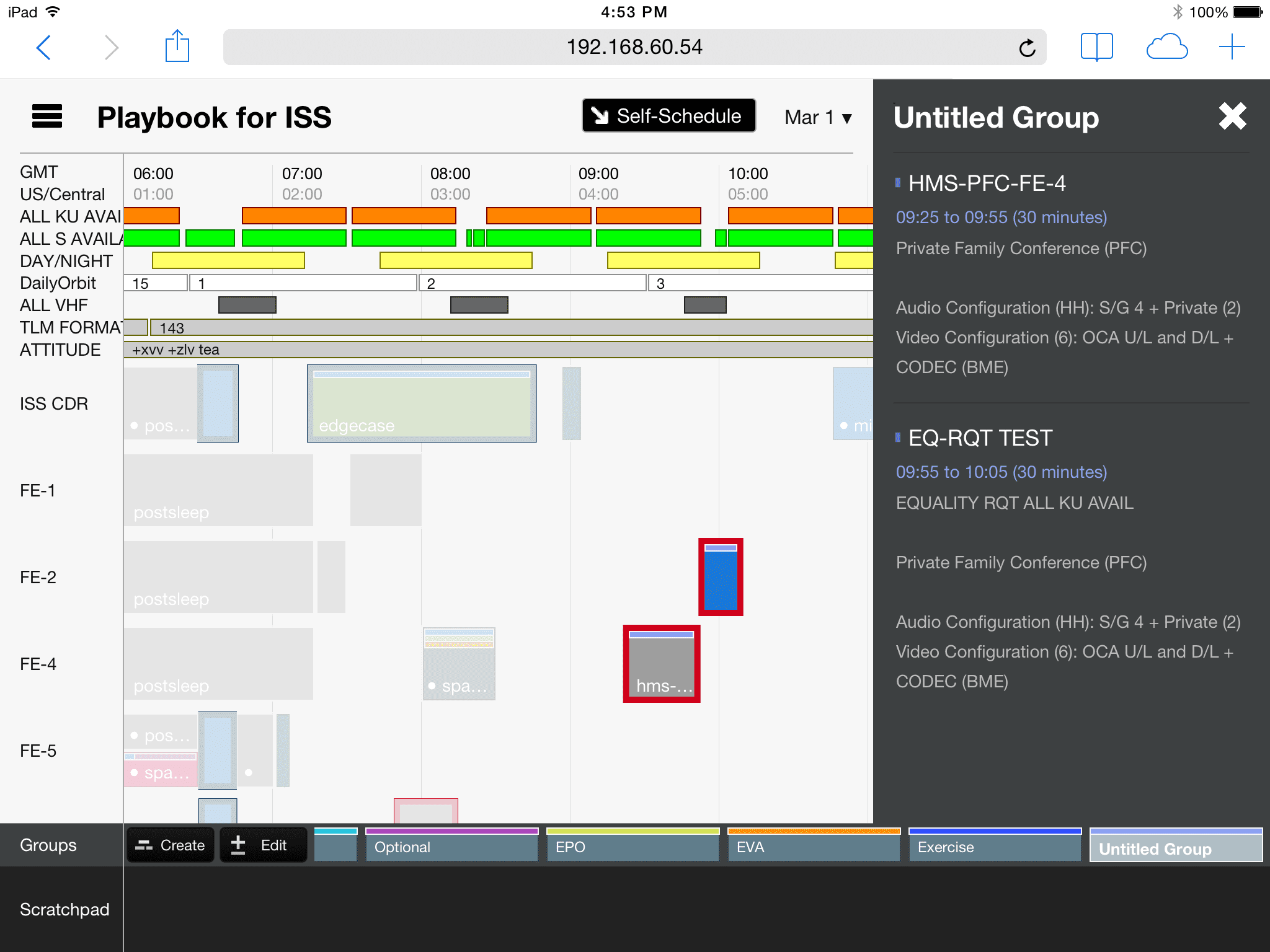Select the Optional group tab
1270x952 pixels.
(x=451, y=846)
